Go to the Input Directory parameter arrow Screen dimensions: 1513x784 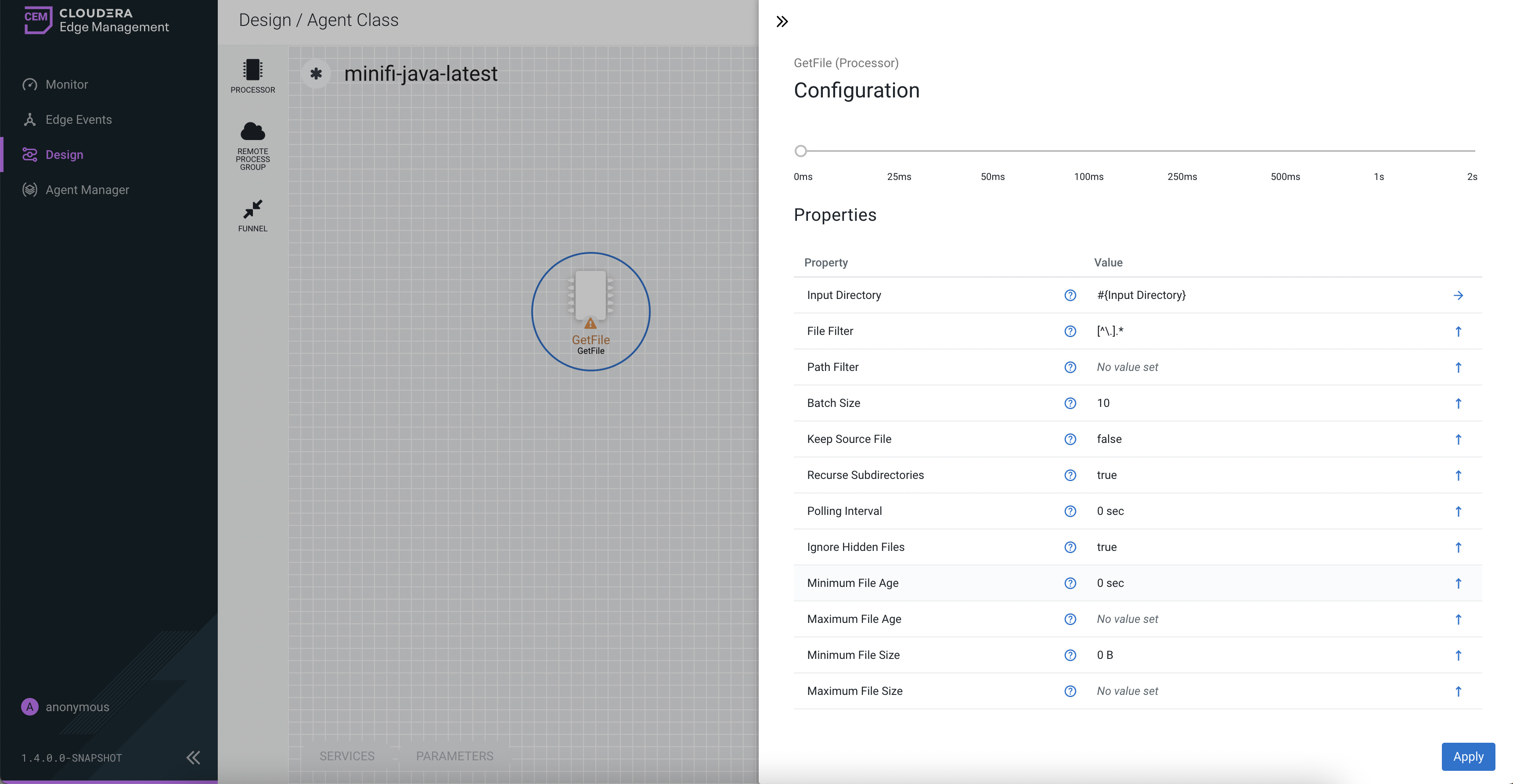coord(1458,295)
